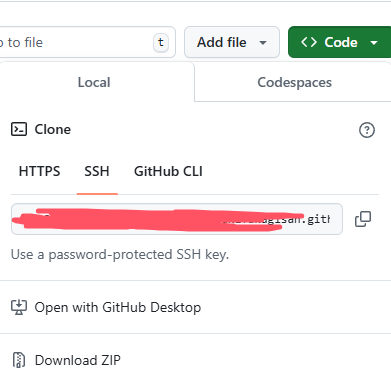
Task: Click the Clone heading text
Action: coord(53,129)
